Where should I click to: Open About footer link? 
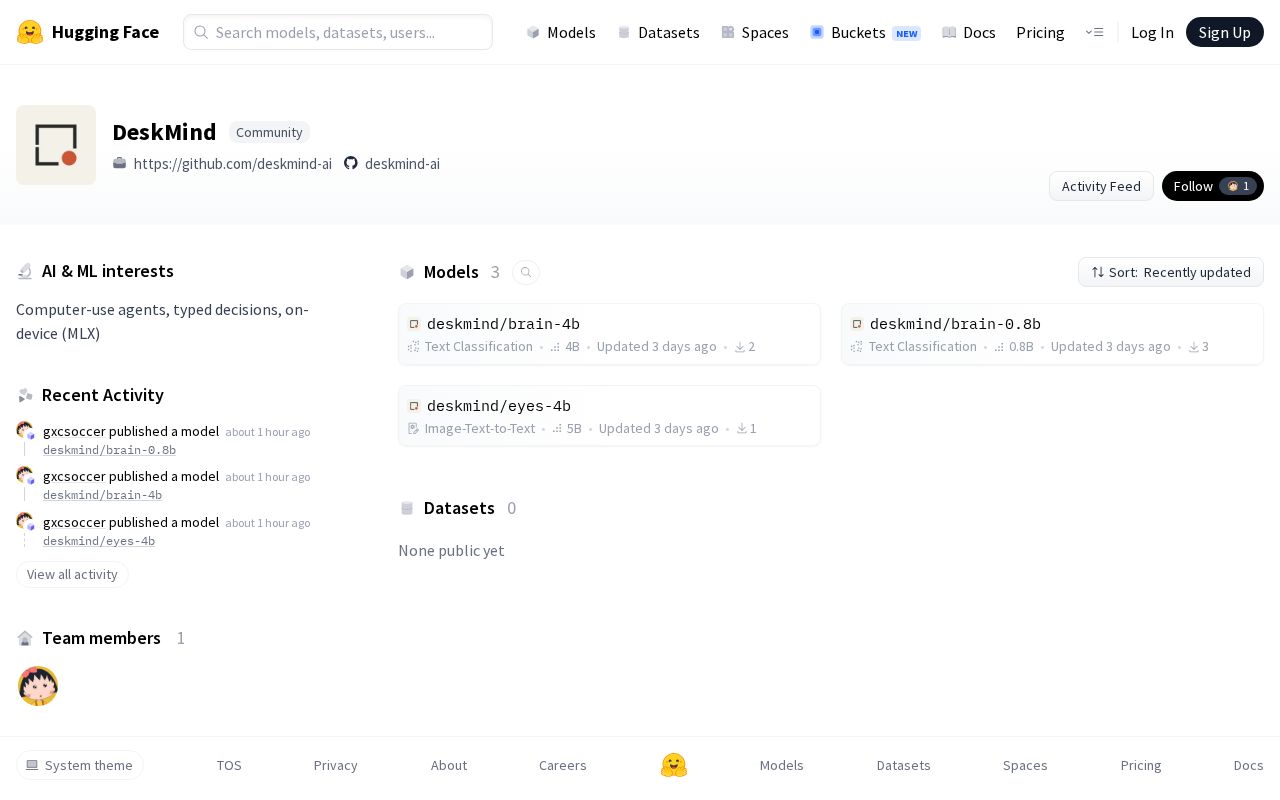(x=449, y=765)
